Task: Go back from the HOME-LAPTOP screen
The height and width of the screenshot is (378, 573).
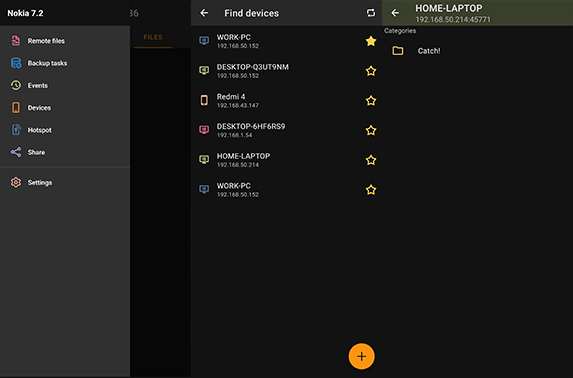Action: pyautogui.click(x=395, y=13)
